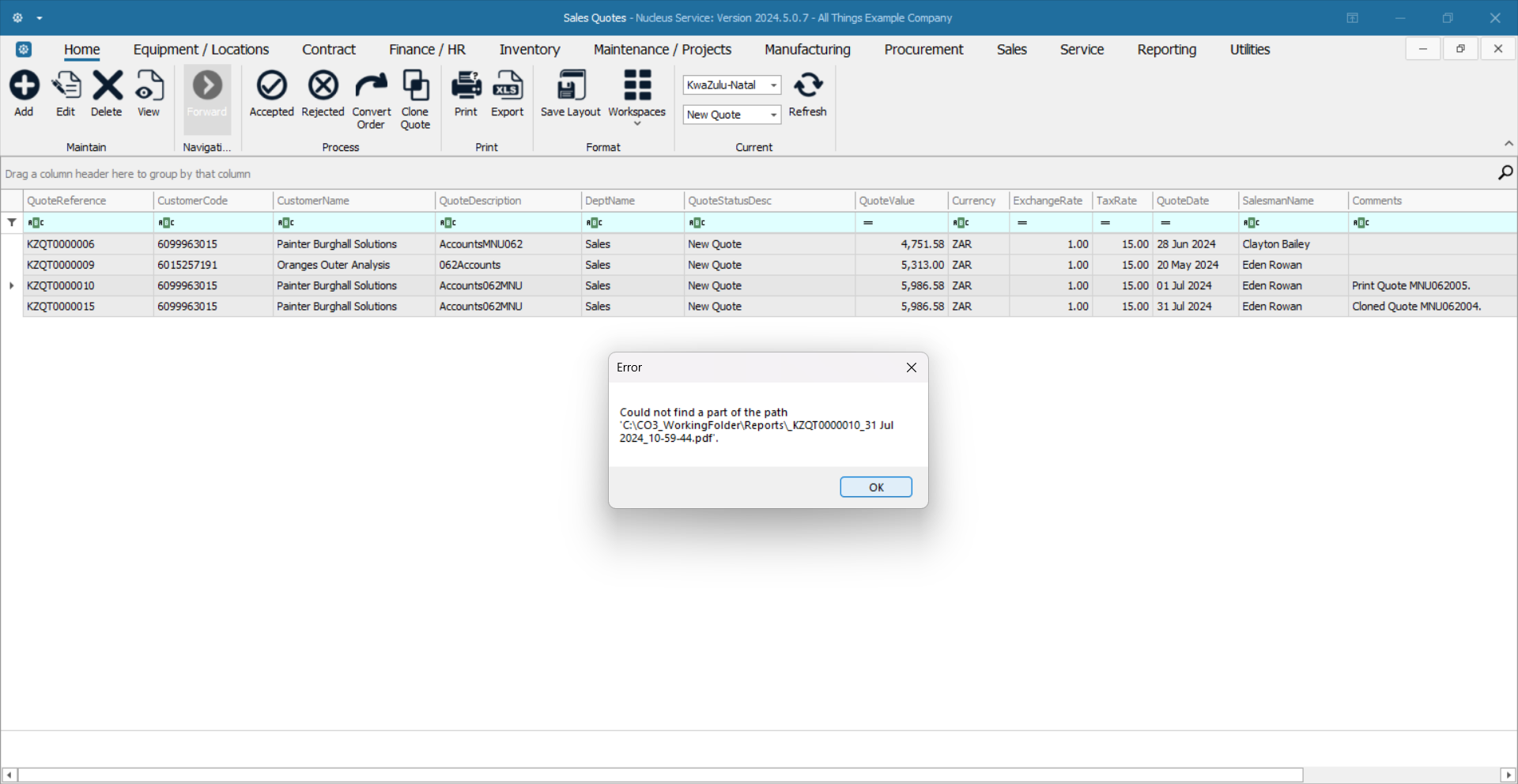The width and height of the screenshot is (1518, 784).
Task: Click the 6015257191 customer code cell
Action: tap(213, 265)
